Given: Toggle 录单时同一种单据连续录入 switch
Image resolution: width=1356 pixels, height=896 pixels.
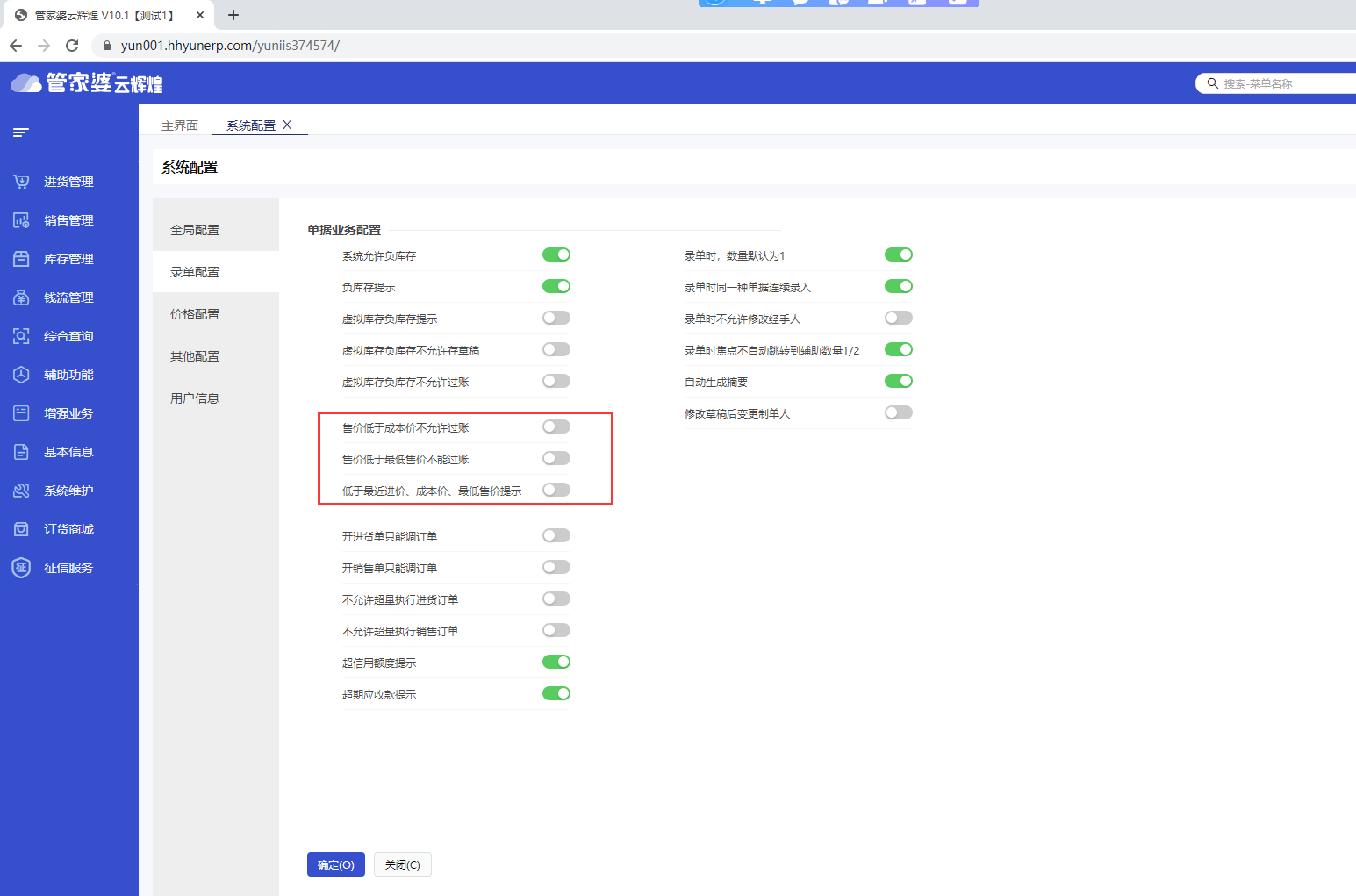Looking at the screenshot, I should point(899,286).
